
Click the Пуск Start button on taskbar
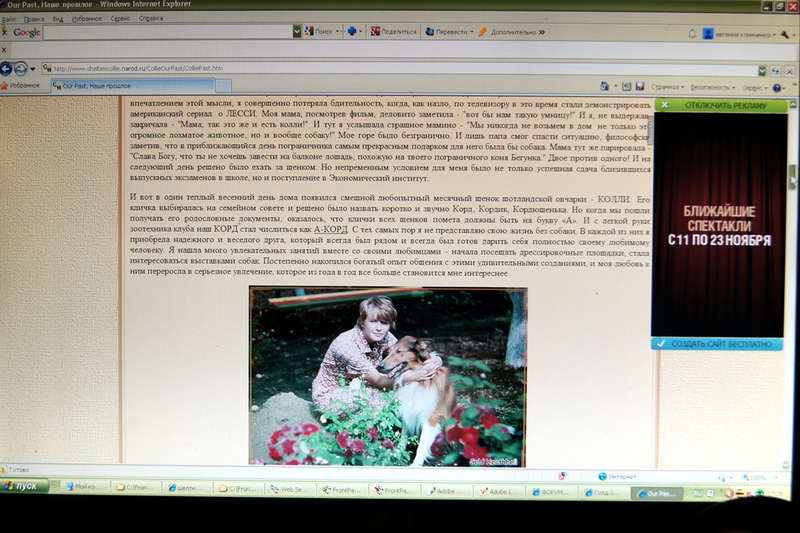(x=24, y=486)
